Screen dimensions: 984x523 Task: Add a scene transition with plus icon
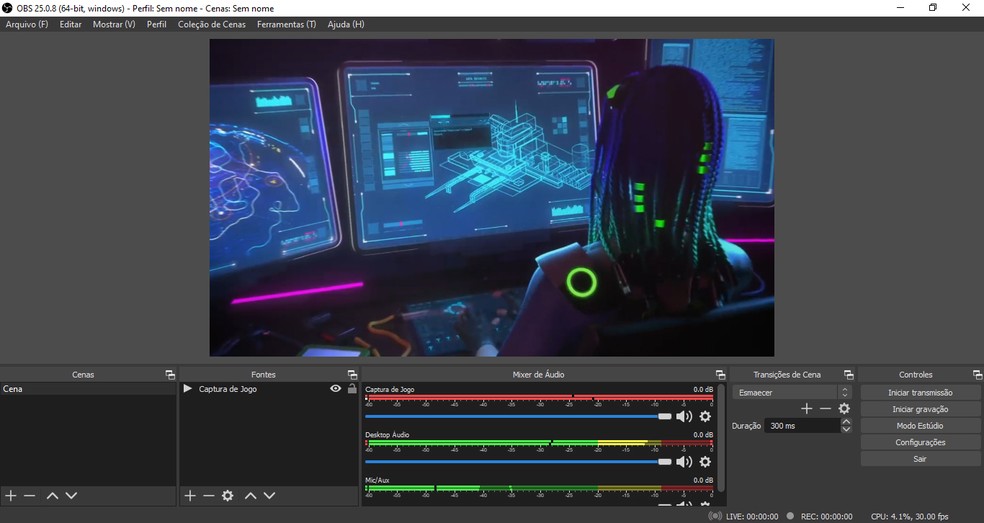[x=806, y=409]
